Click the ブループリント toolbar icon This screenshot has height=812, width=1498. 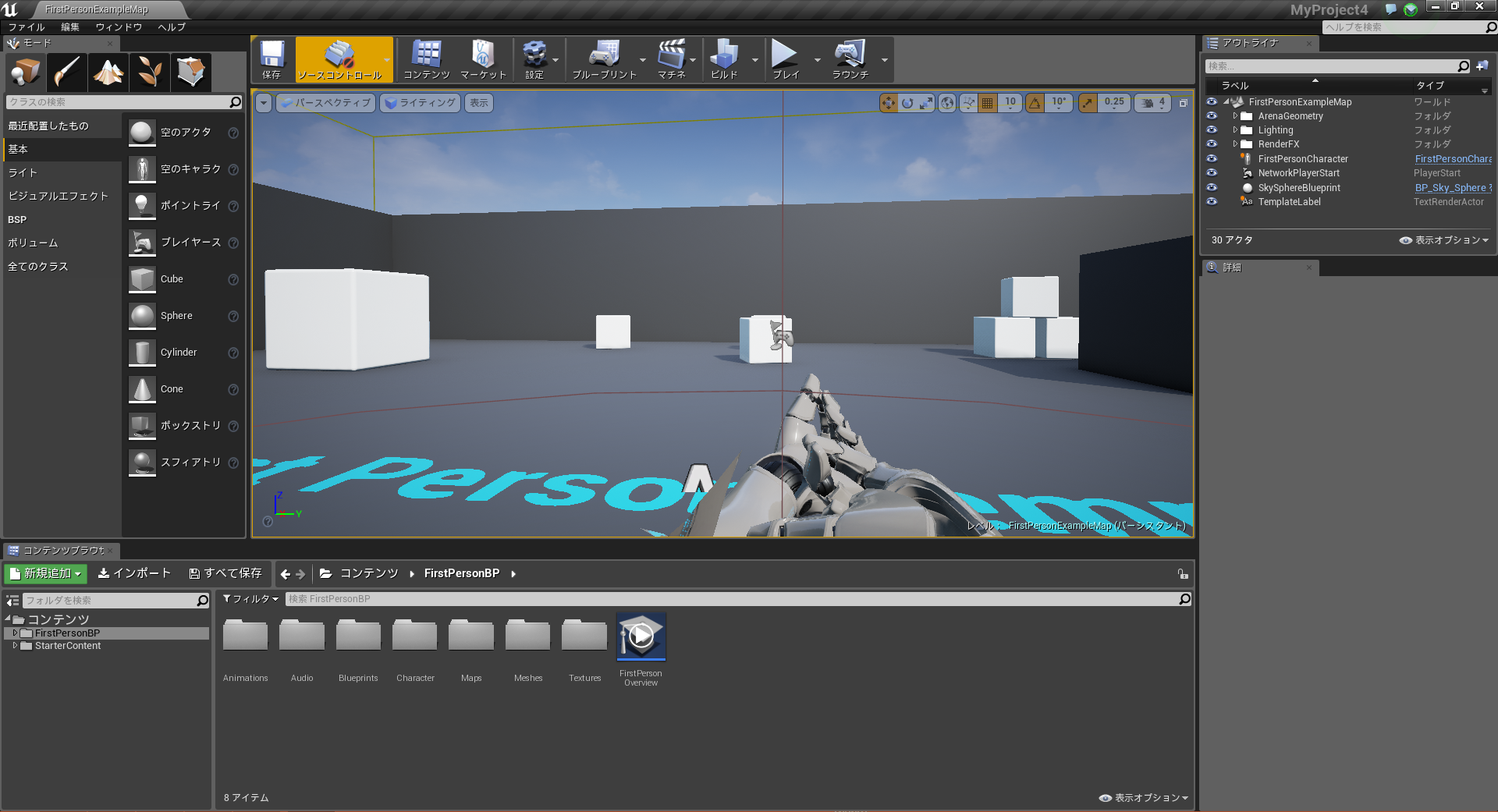point(604,59)
